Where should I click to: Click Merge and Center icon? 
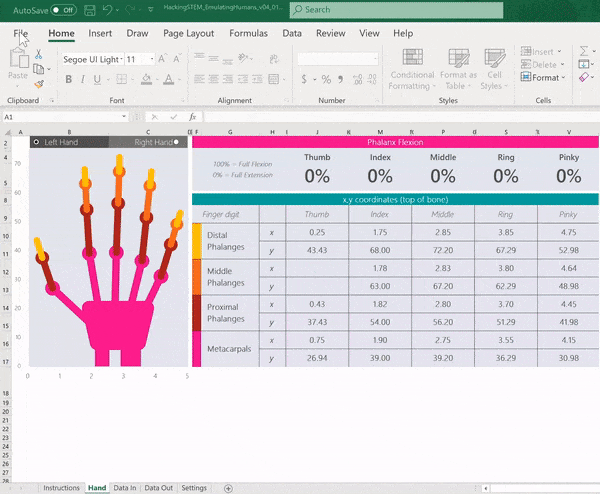274,79
